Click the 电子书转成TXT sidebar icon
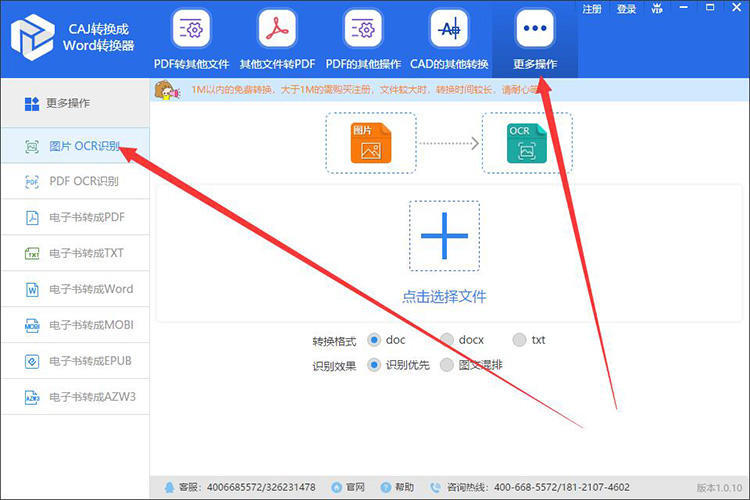Viewport: 750px width, 500px height. [32, 254]
